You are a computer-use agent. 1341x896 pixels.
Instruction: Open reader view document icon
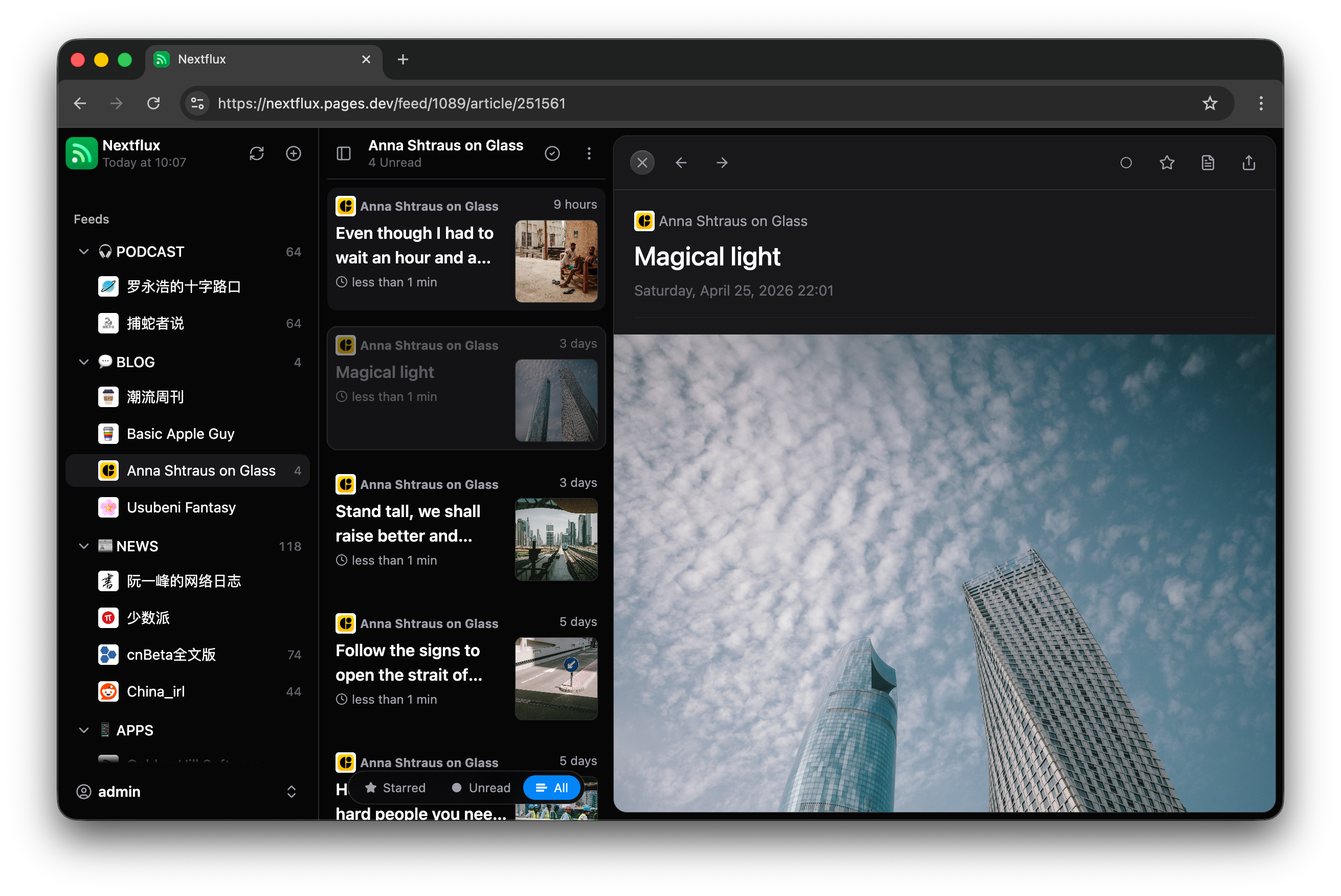(1208, 163)
